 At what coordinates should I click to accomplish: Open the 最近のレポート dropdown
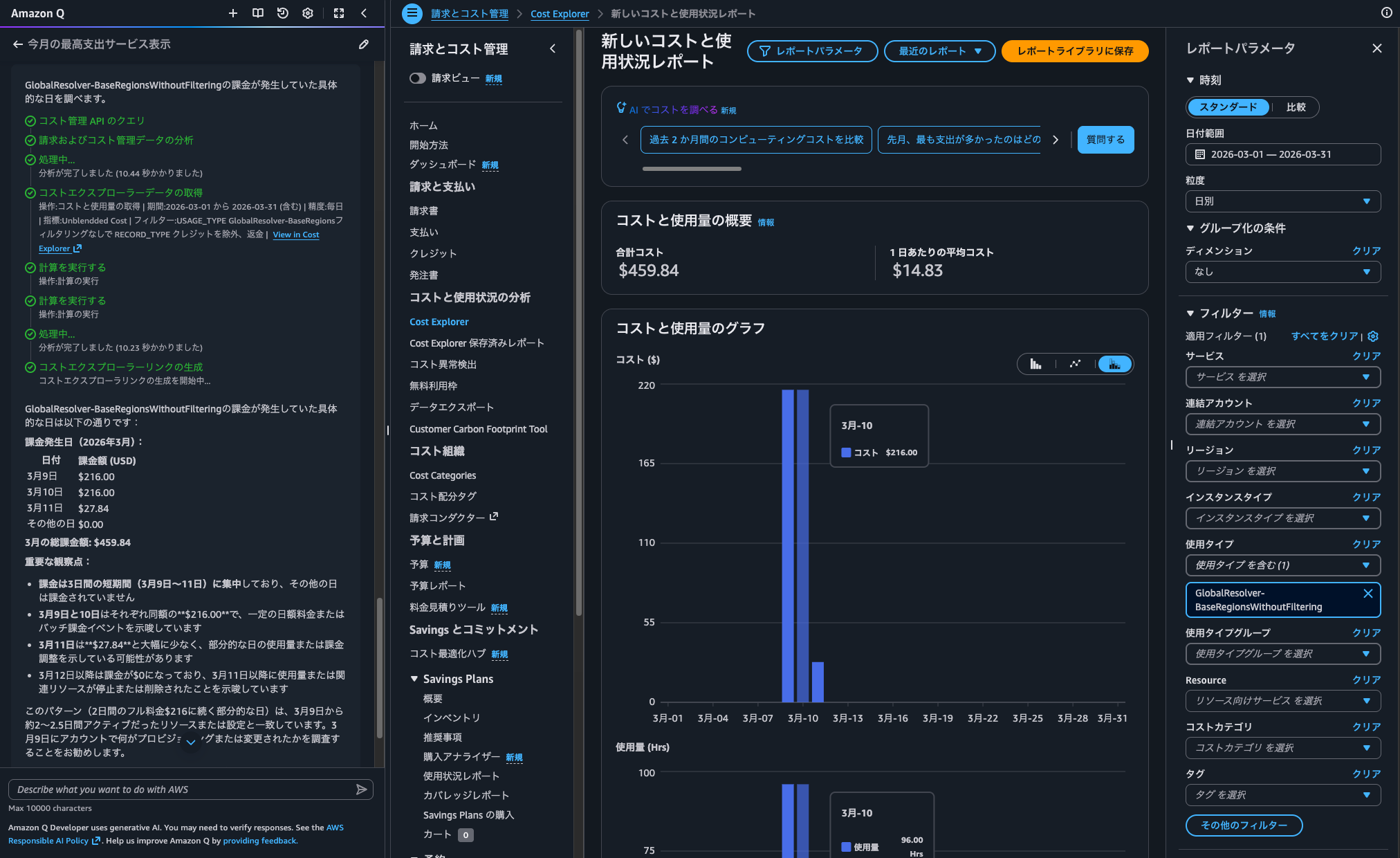click(x=939, y=51)
